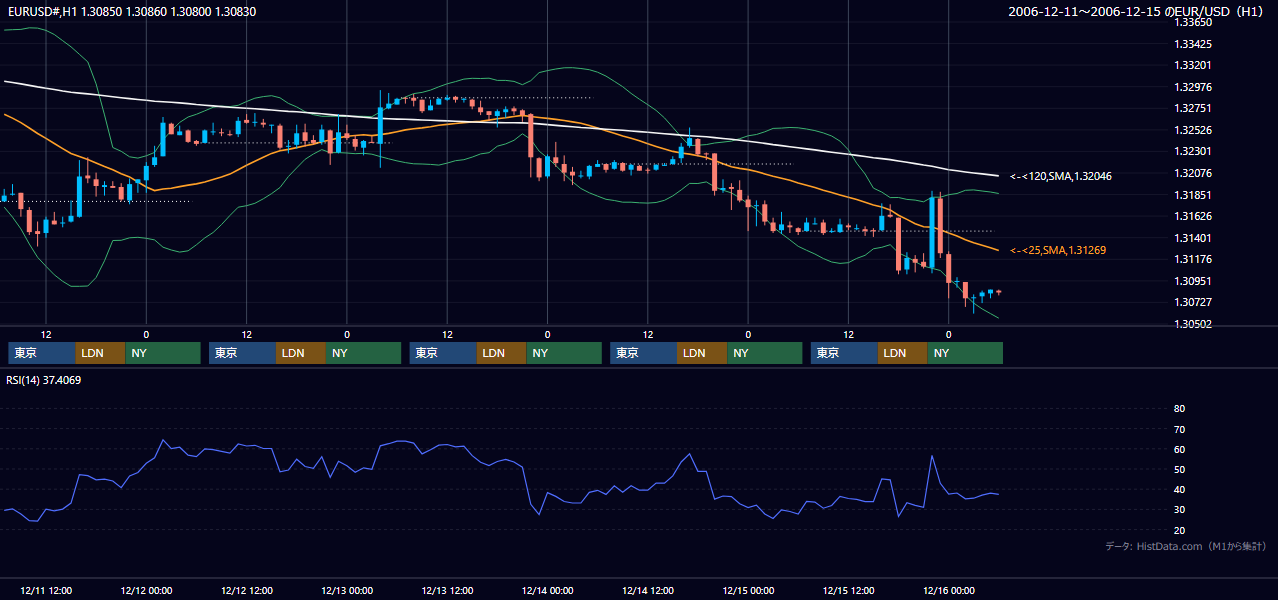Click the 120 SMA label reading 1.32046
Viewport: 1278px width, 600px height.
[x=1061, y=176]
